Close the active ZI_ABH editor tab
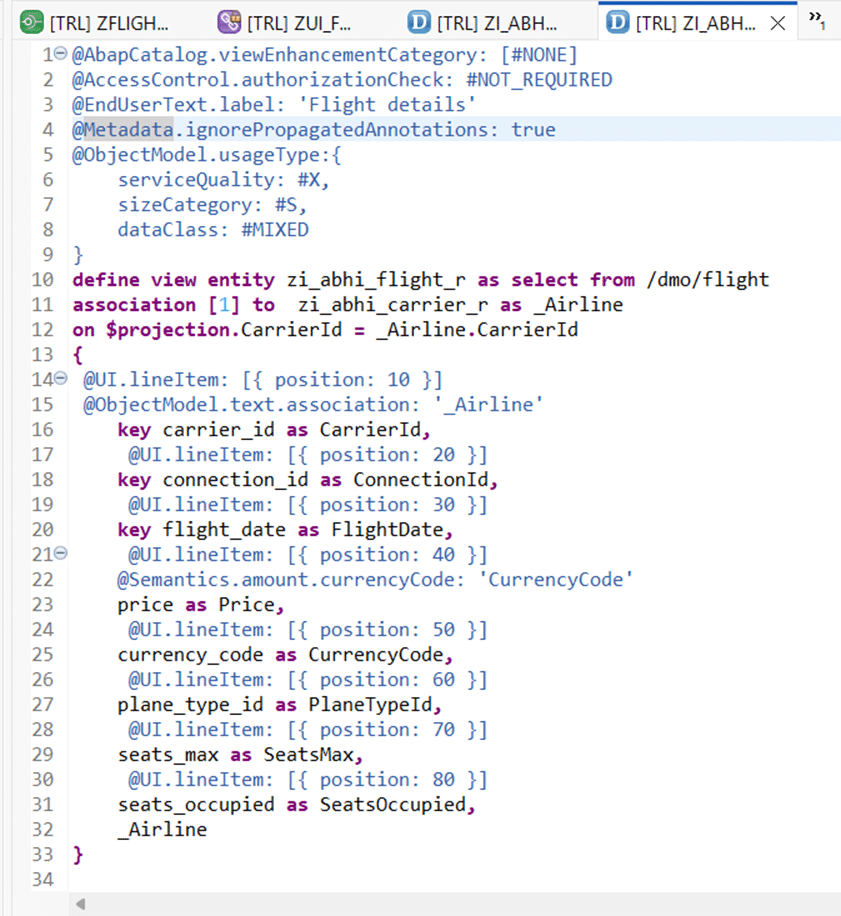Screen dimensions: 841x916 pos(777,22)
